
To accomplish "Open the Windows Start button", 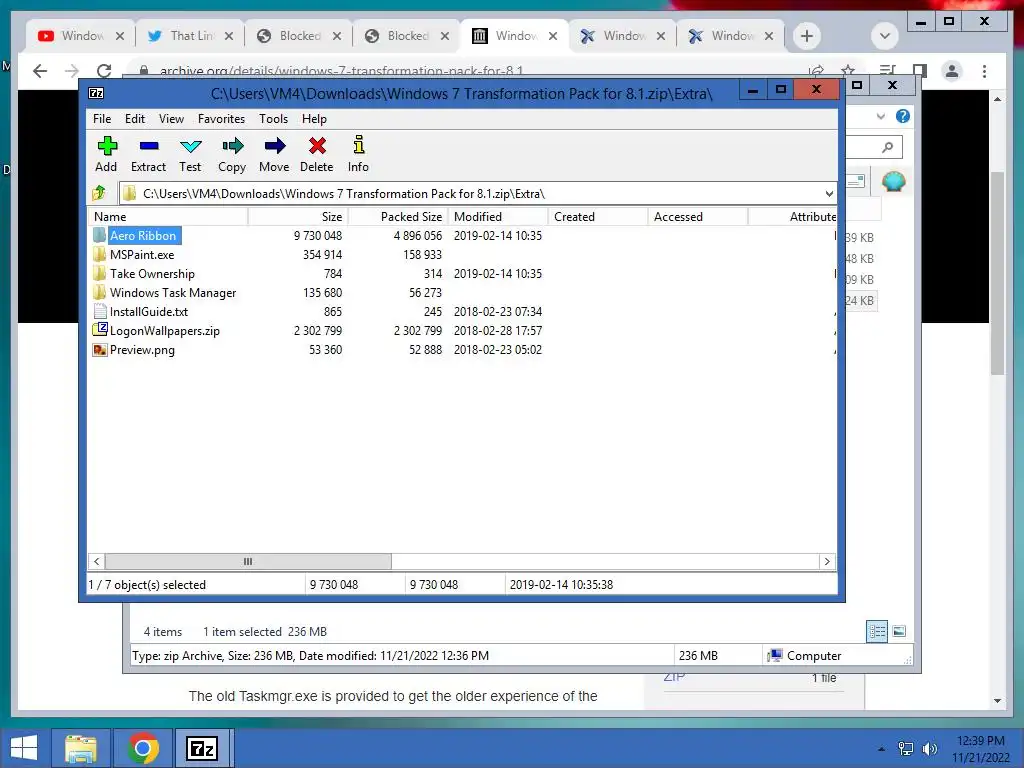I will click(x=24, y=748).
